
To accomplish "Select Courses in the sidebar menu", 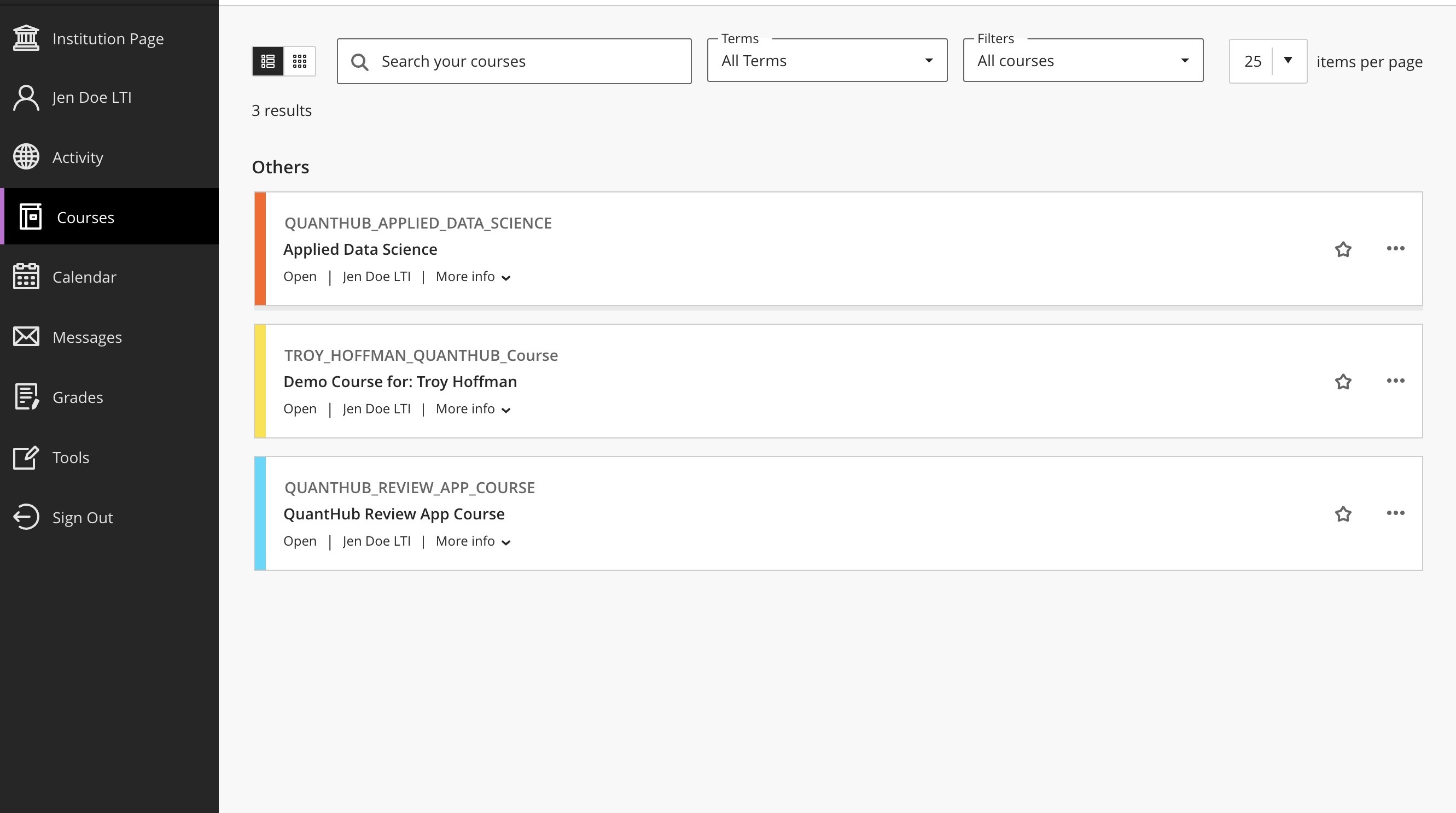I will (86, 218).
